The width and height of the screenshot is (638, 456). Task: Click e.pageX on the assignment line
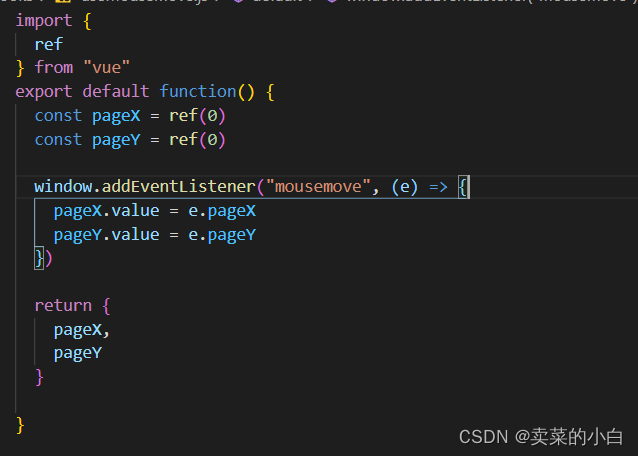222,211
